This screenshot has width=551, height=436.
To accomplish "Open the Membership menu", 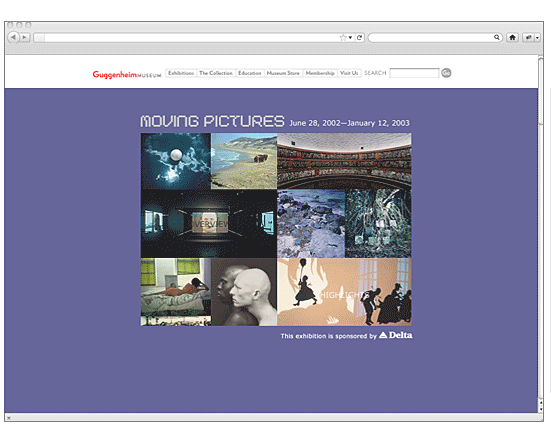I will [x=320, y=73].
